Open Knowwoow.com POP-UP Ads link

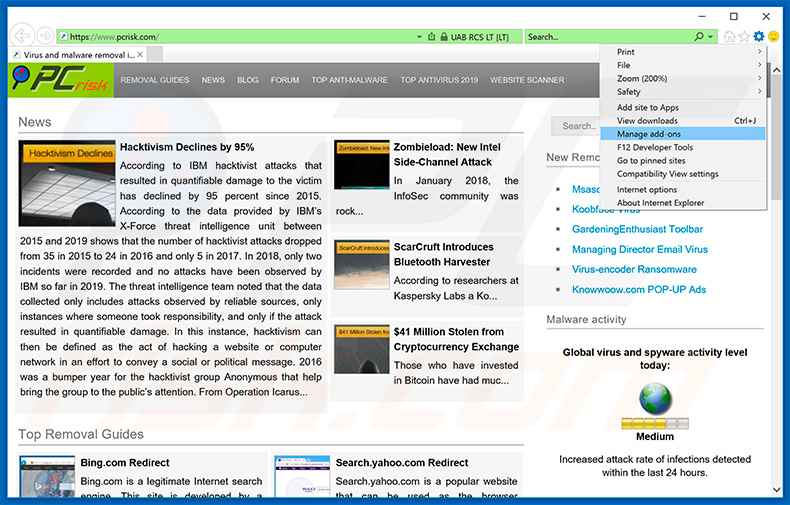639,289
